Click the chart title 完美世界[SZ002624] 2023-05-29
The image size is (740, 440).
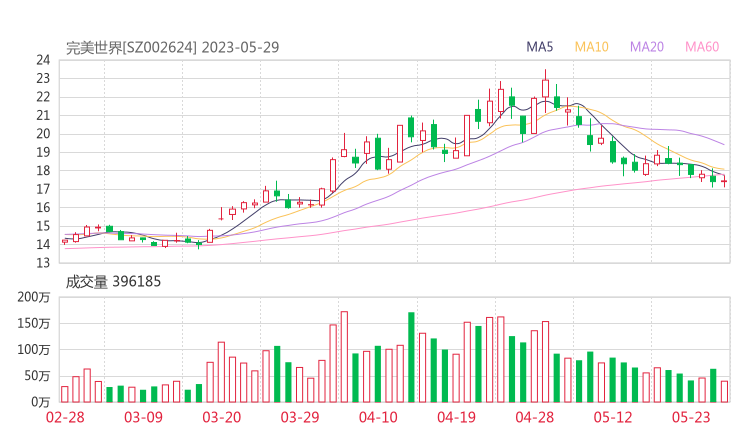[x=172, y=48]
